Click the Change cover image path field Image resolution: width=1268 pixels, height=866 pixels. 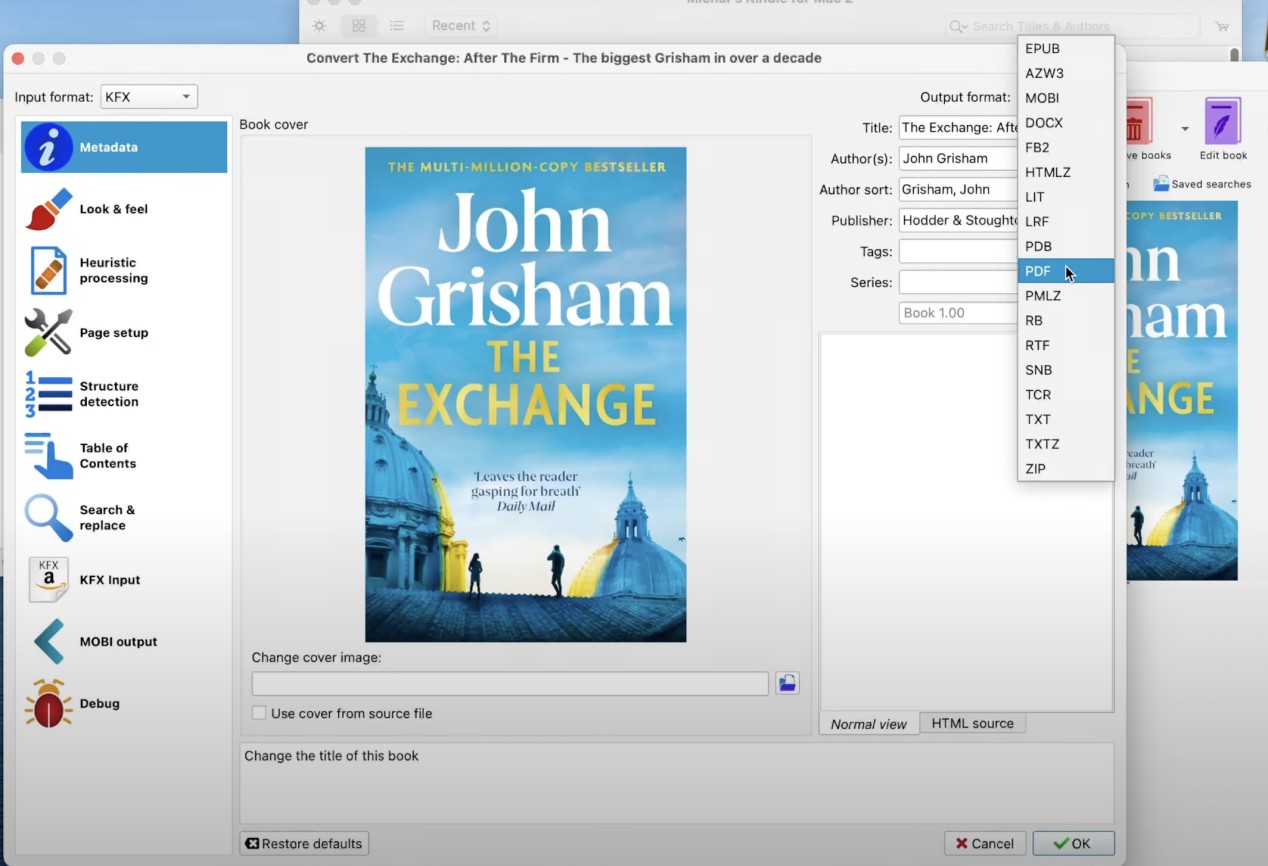(510, 684)
